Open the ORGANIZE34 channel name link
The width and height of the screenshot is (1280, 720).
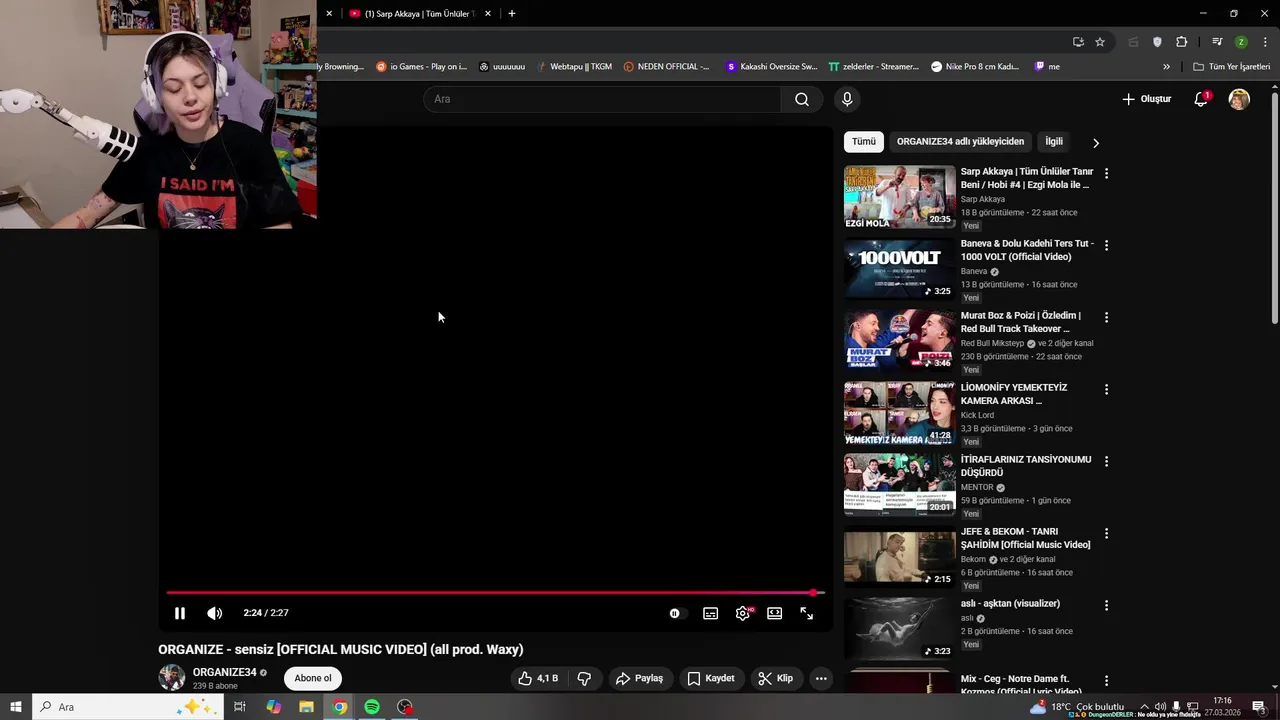(224, 672)
